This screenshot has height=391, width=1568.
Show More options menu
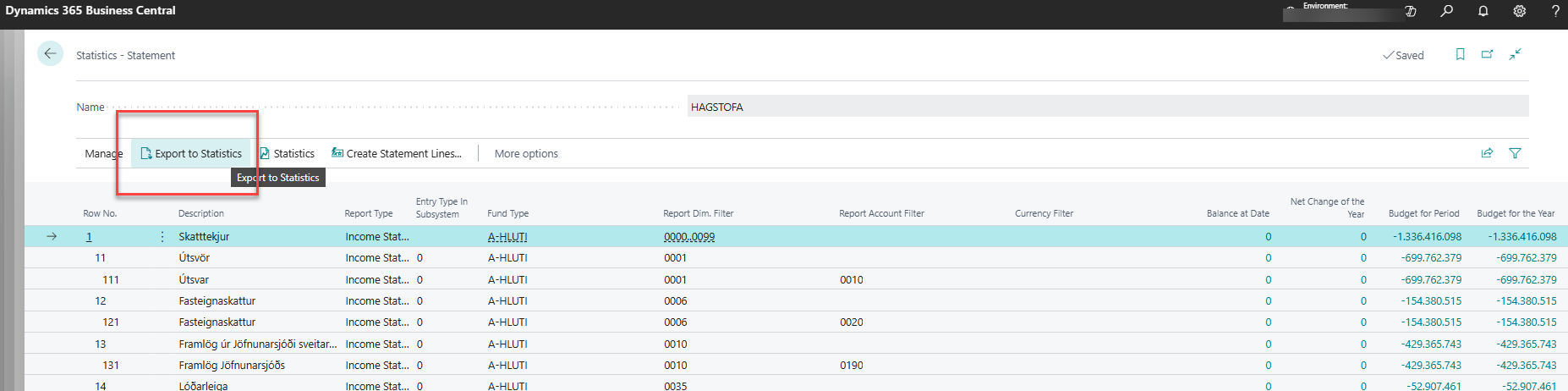tap(526, 153)
